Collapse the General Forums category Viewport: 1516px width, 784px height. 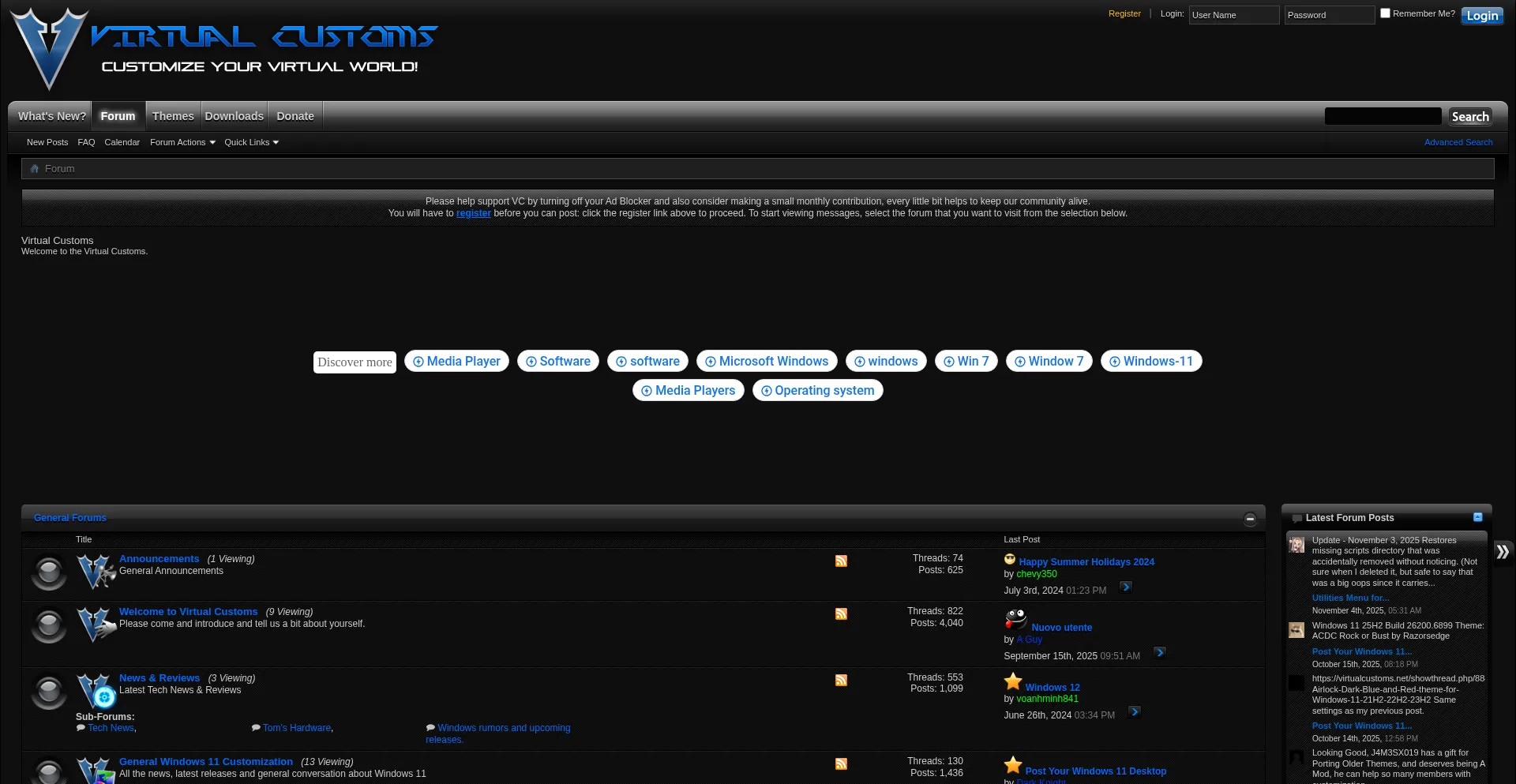click(1250, 519)
